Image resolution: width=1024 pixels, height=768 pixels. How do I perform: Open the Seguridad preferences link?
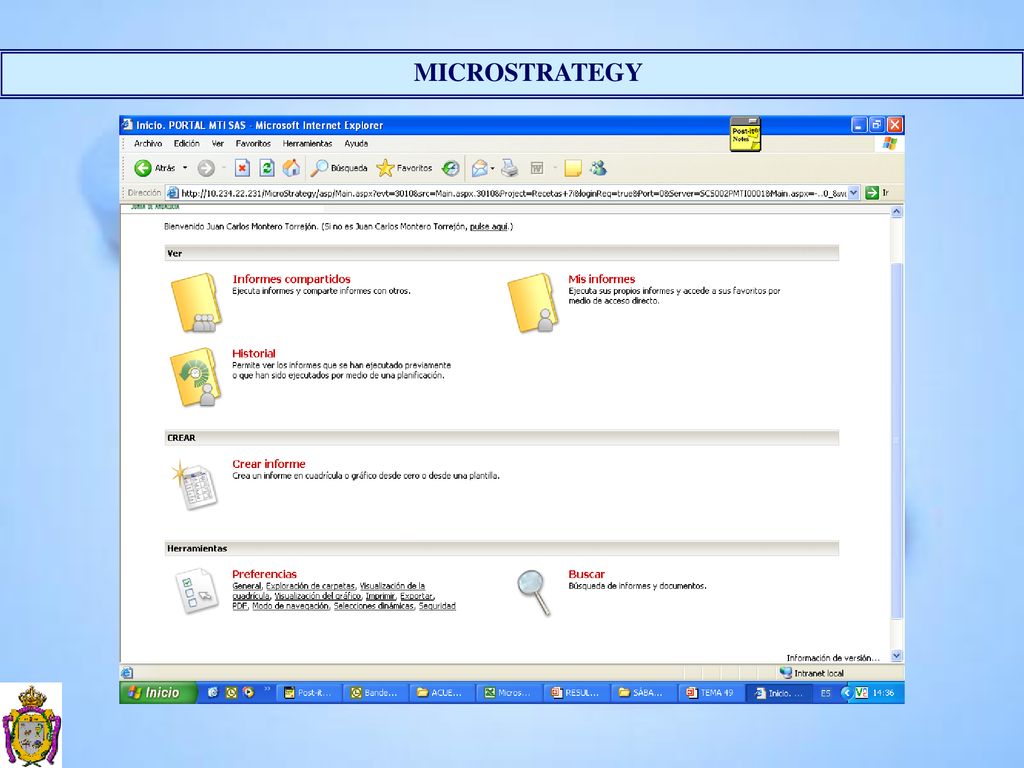437,606
